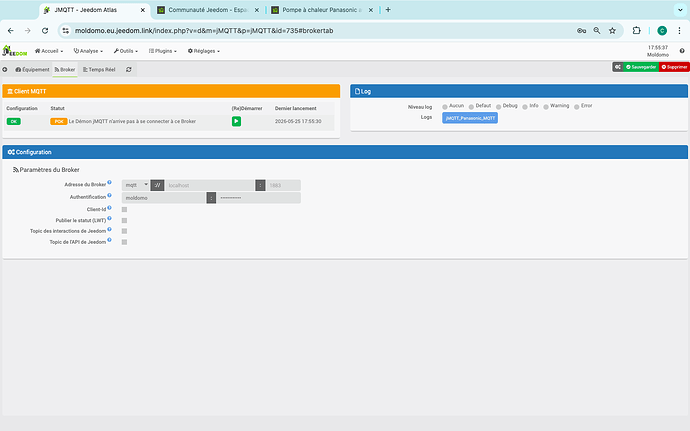Close the Communauté Jeedom tab

point(257,10)
